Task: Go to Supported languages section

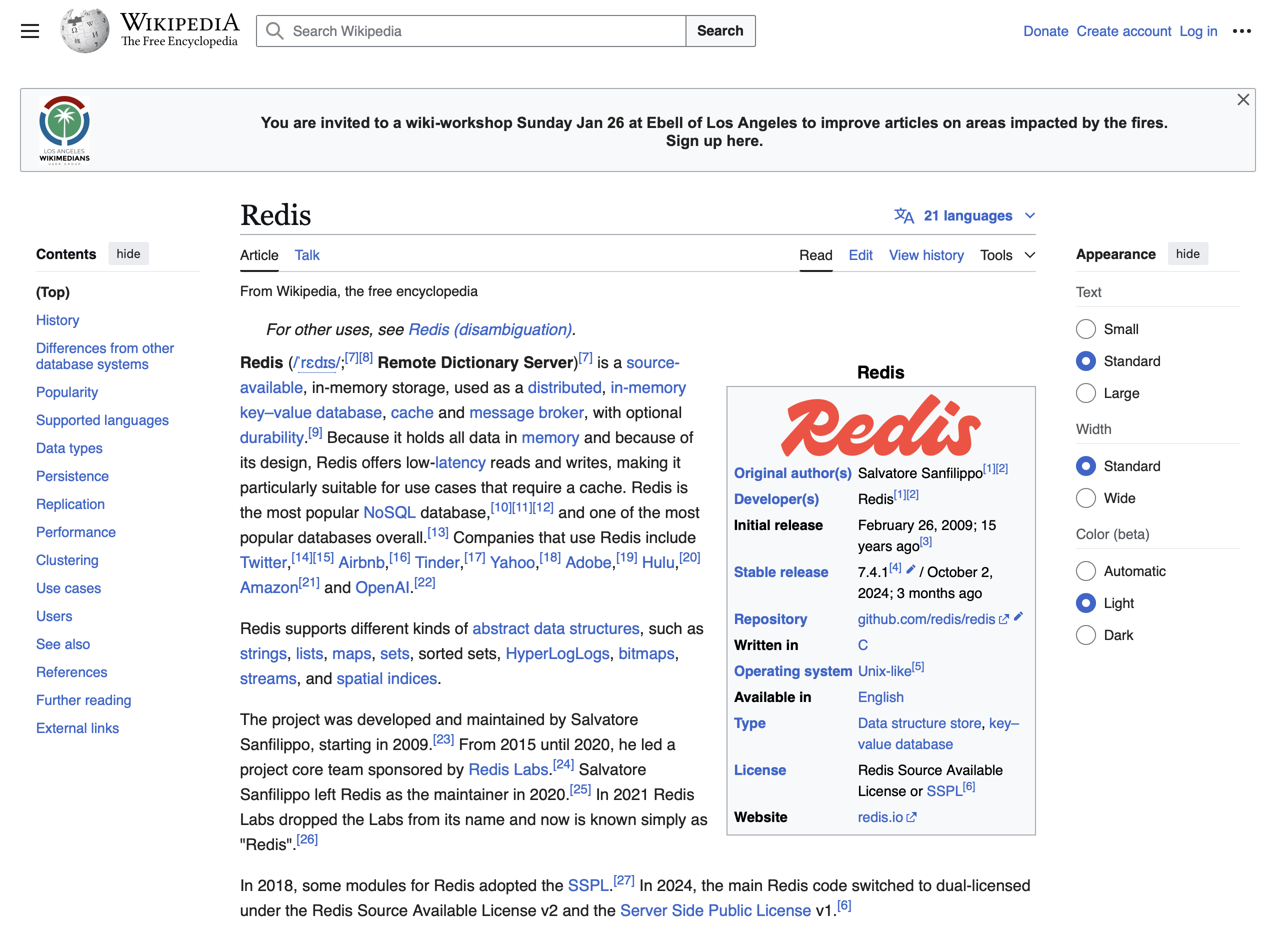Action: [102, 420]
